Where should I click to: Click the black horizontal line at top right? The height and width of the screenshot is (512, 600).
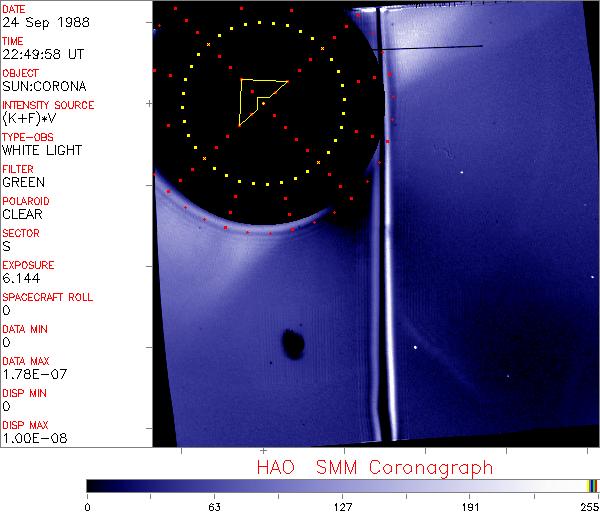430,47
